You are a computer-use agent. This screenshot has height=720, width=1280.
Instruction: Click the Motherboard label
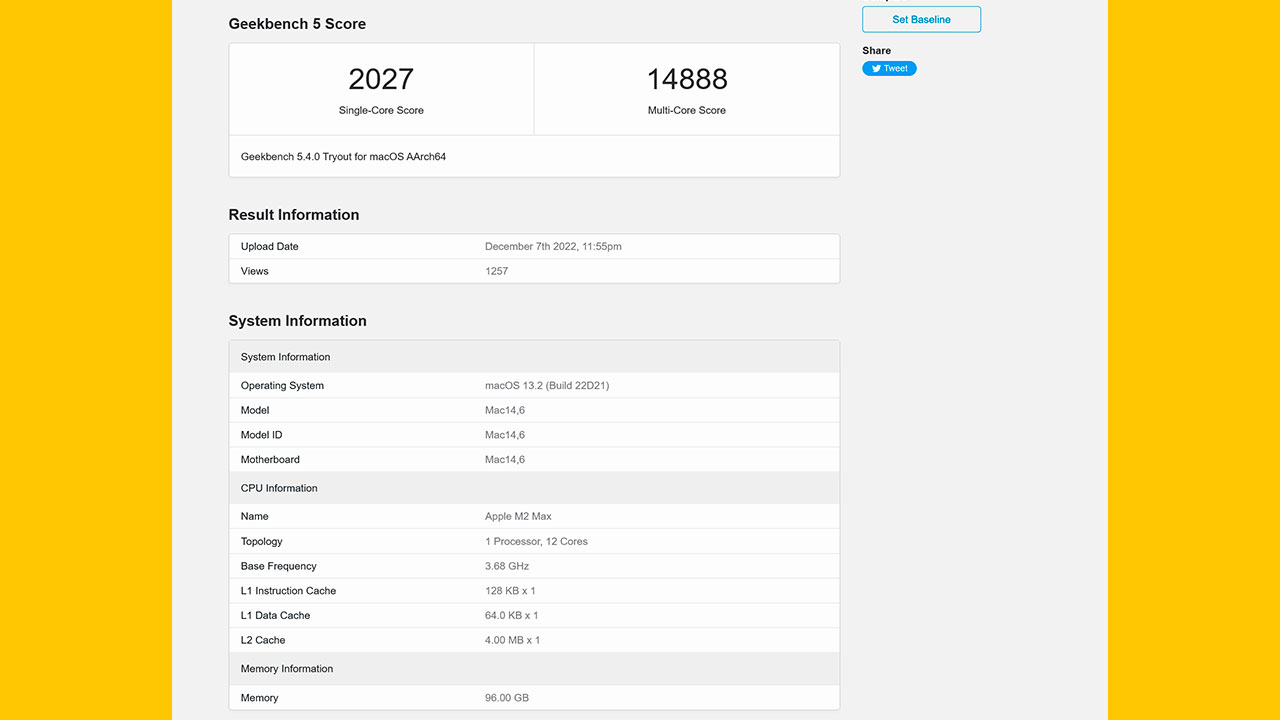270,460
